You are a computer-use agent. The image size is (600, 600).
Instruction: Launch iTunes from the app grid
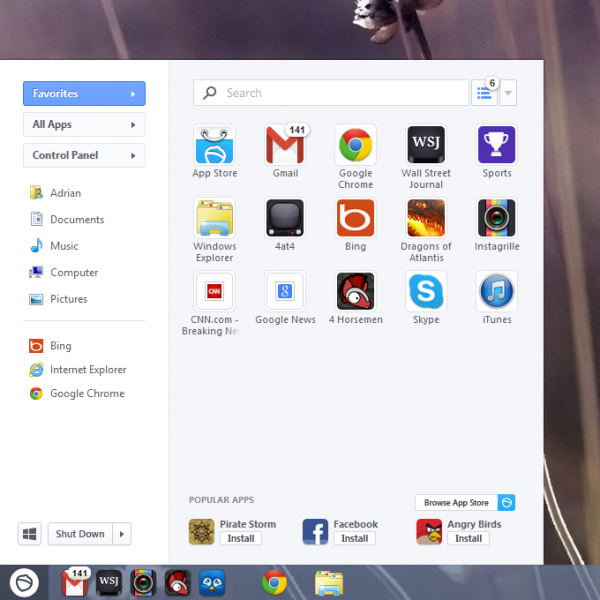click(x=496, y=292)
